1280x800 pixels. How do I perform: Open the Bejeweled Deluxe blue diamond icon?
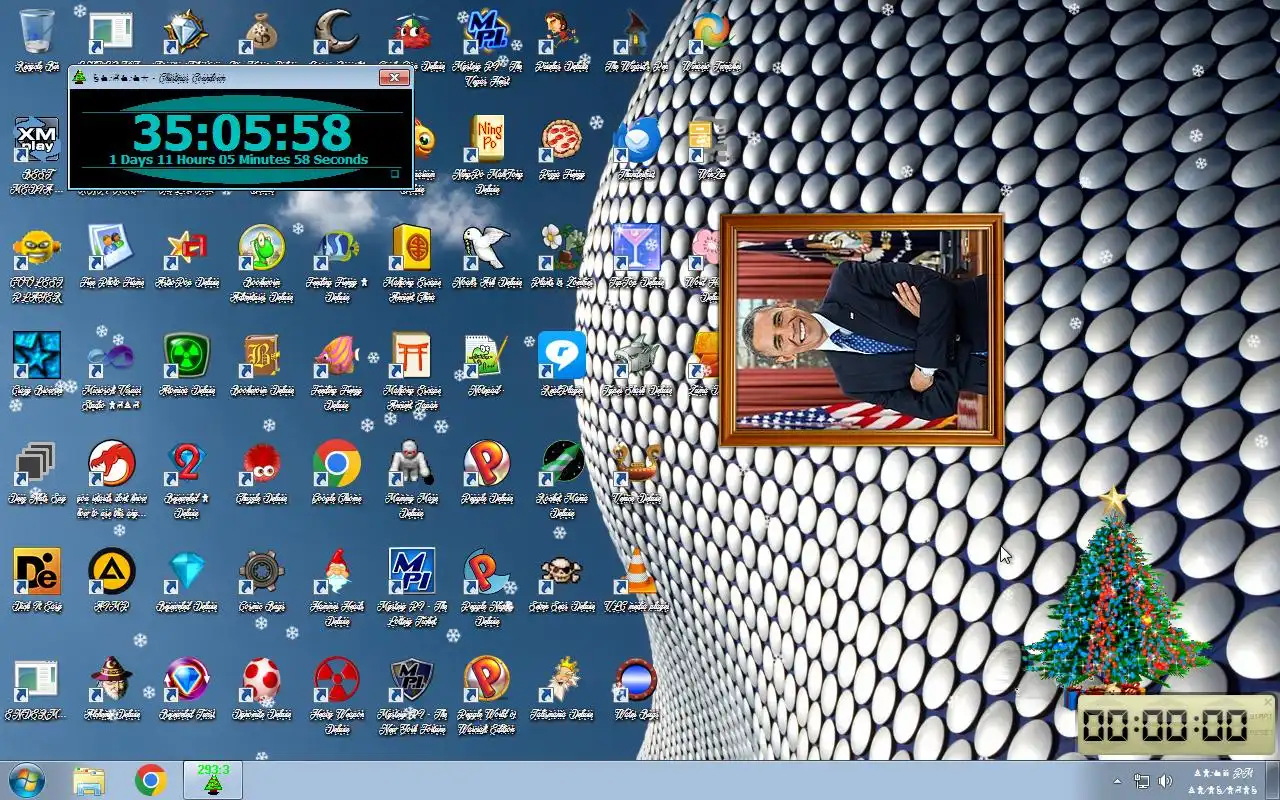coord(187,571)
